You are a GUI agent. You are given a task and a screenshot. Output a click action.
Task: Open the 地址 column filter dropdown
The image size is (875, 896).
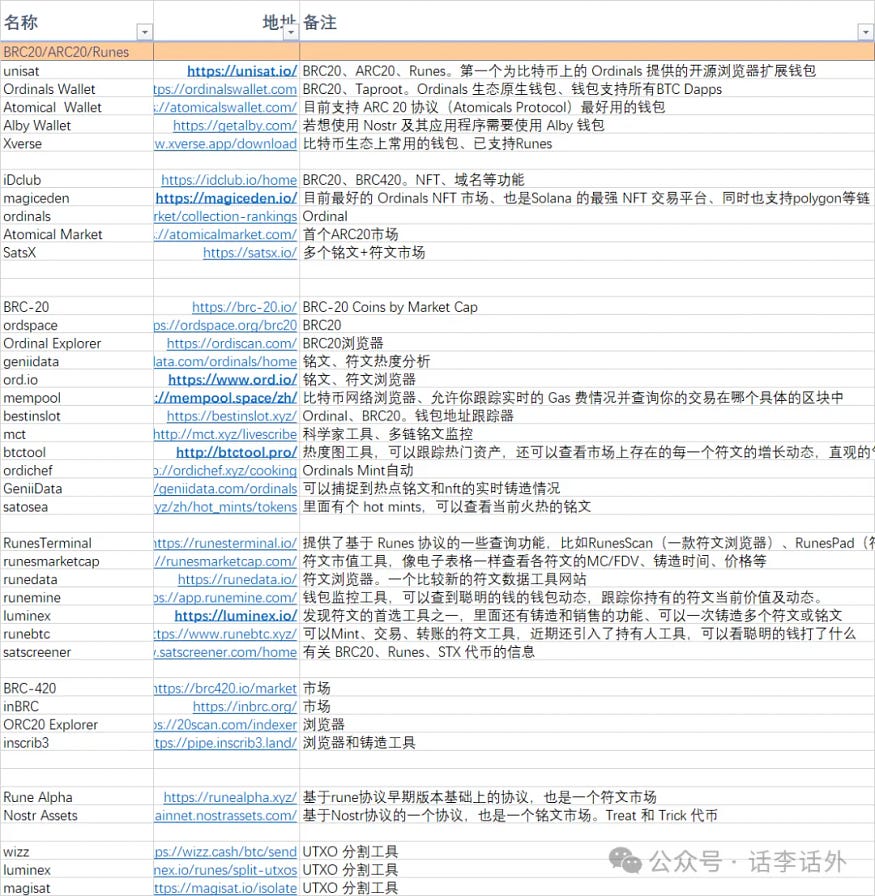pos(291,32)
